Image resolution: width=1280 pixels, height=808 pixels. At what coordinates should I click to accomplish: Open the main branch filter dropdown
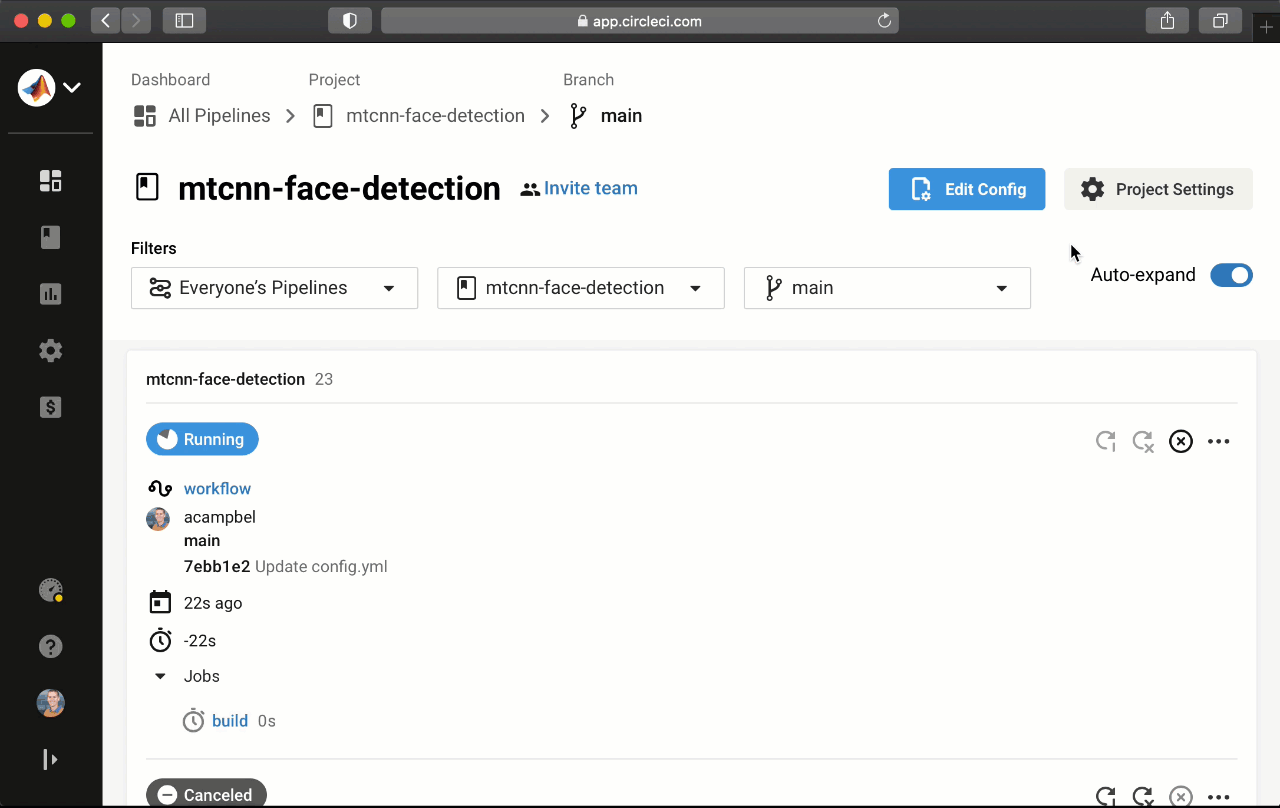pos(887,288)
